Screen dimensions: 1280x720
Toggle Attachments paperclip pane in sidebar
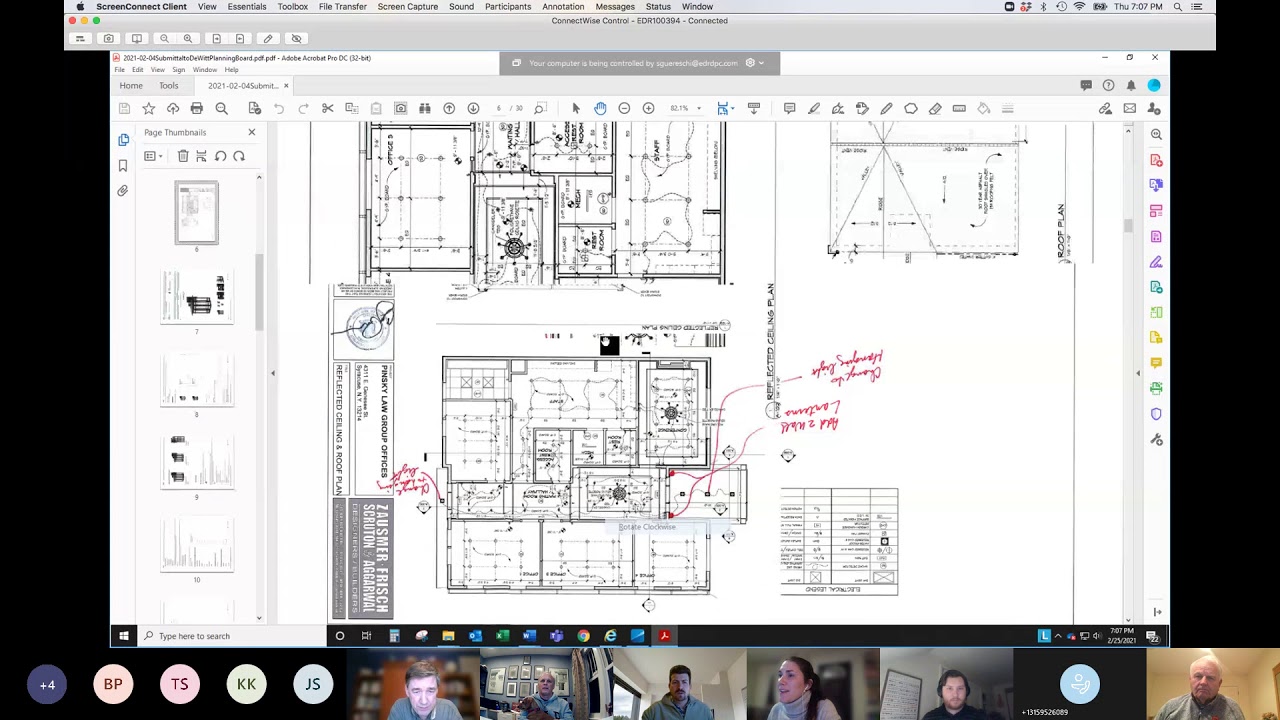[x=123, y=190]
